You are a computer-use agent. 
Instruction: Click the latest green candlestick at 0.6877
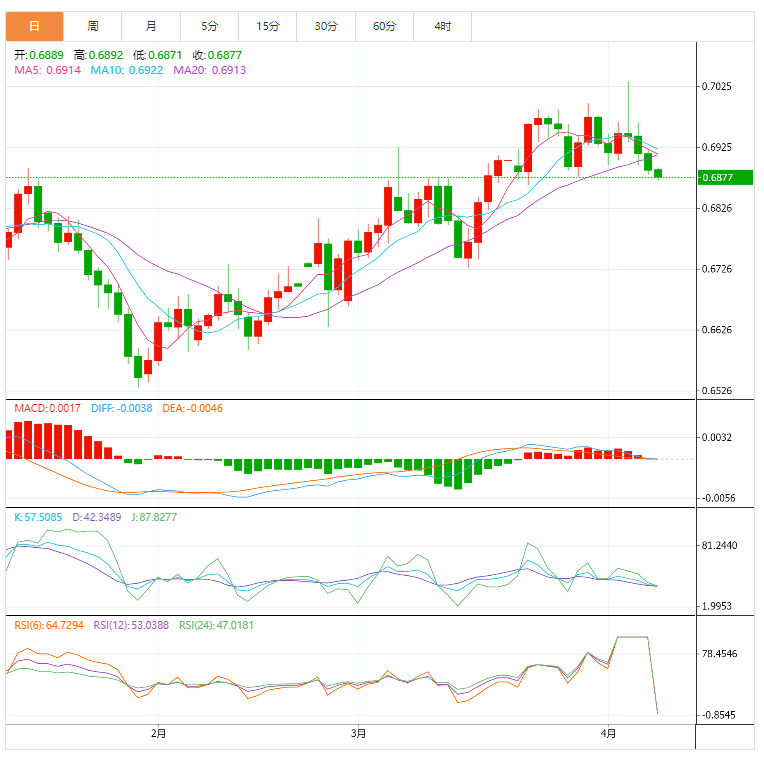658,173
